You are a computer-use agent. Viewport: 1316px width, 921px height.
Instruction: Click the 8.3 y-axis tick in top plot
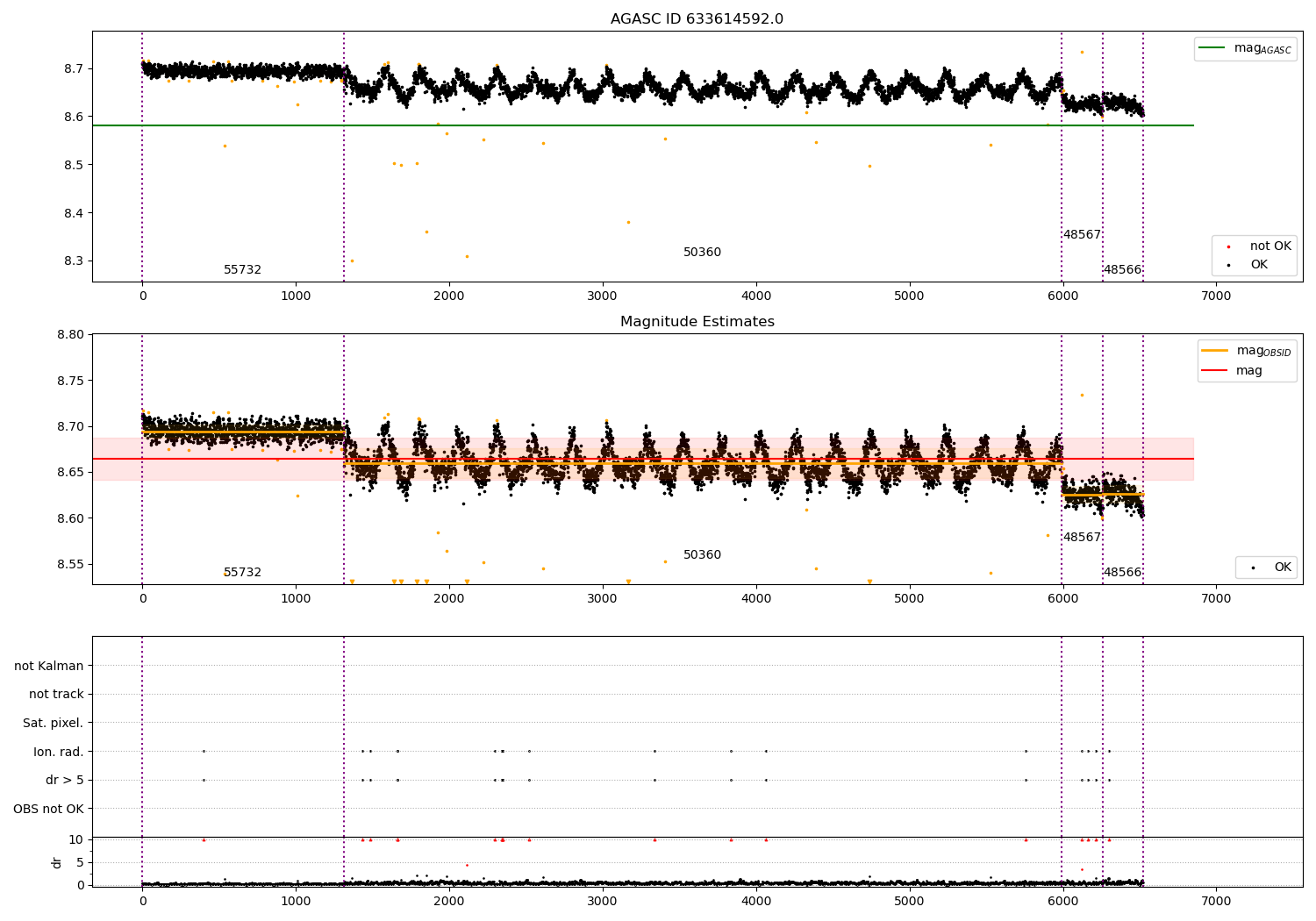pos(74,261)
